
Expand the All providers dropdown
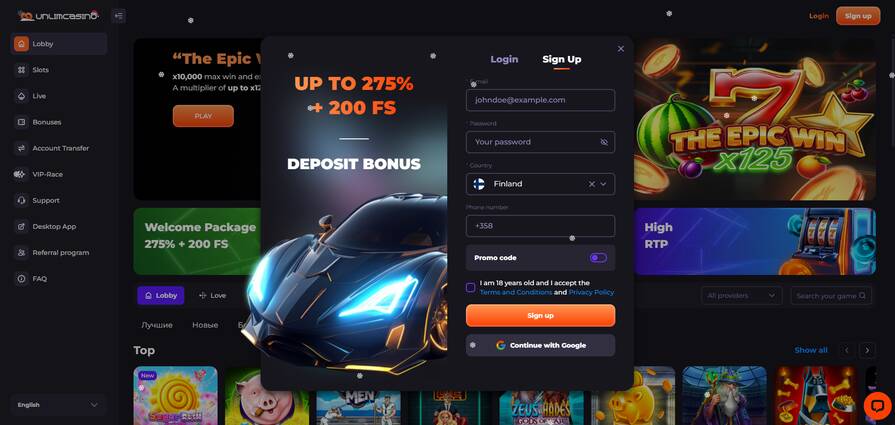pyautogui.click(x=741, y=296)
